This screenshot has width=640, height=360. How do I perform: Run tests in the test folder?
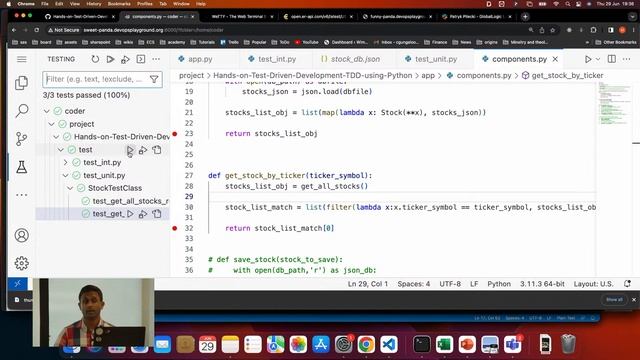[130, 150]
